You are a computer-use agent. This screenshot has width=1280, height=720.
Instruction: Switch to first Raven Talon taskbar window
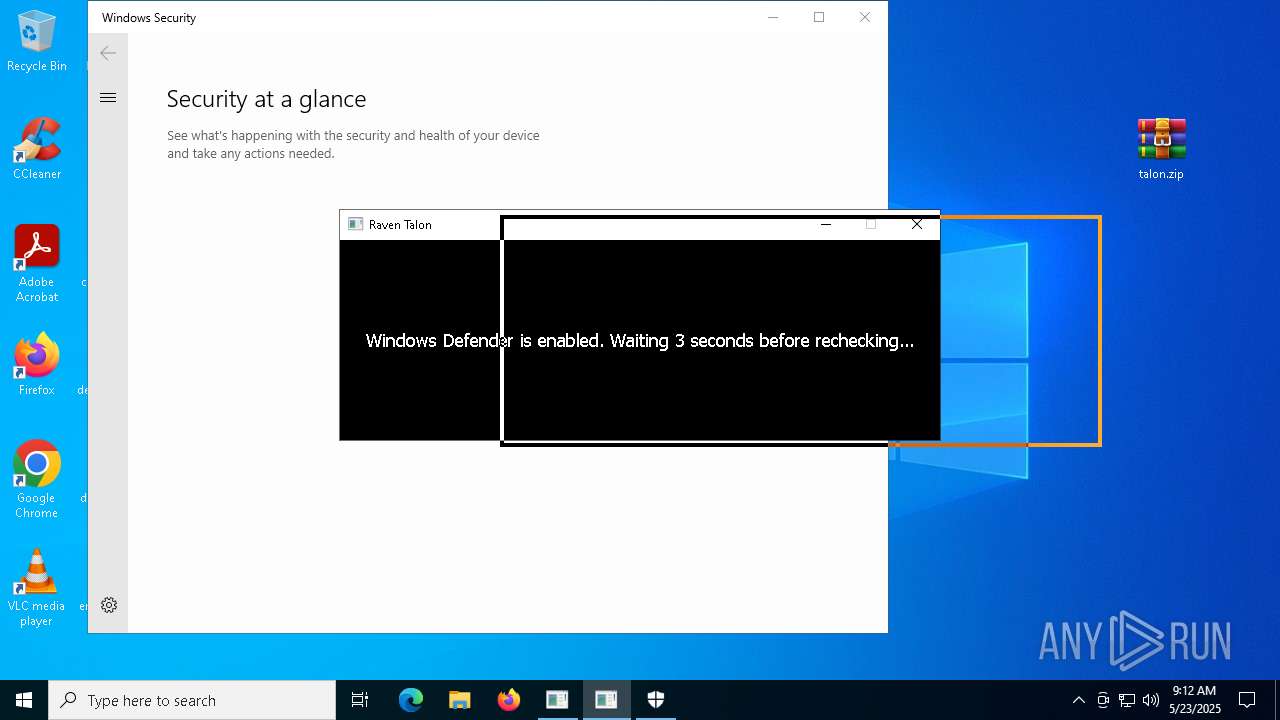click(557, 700)
